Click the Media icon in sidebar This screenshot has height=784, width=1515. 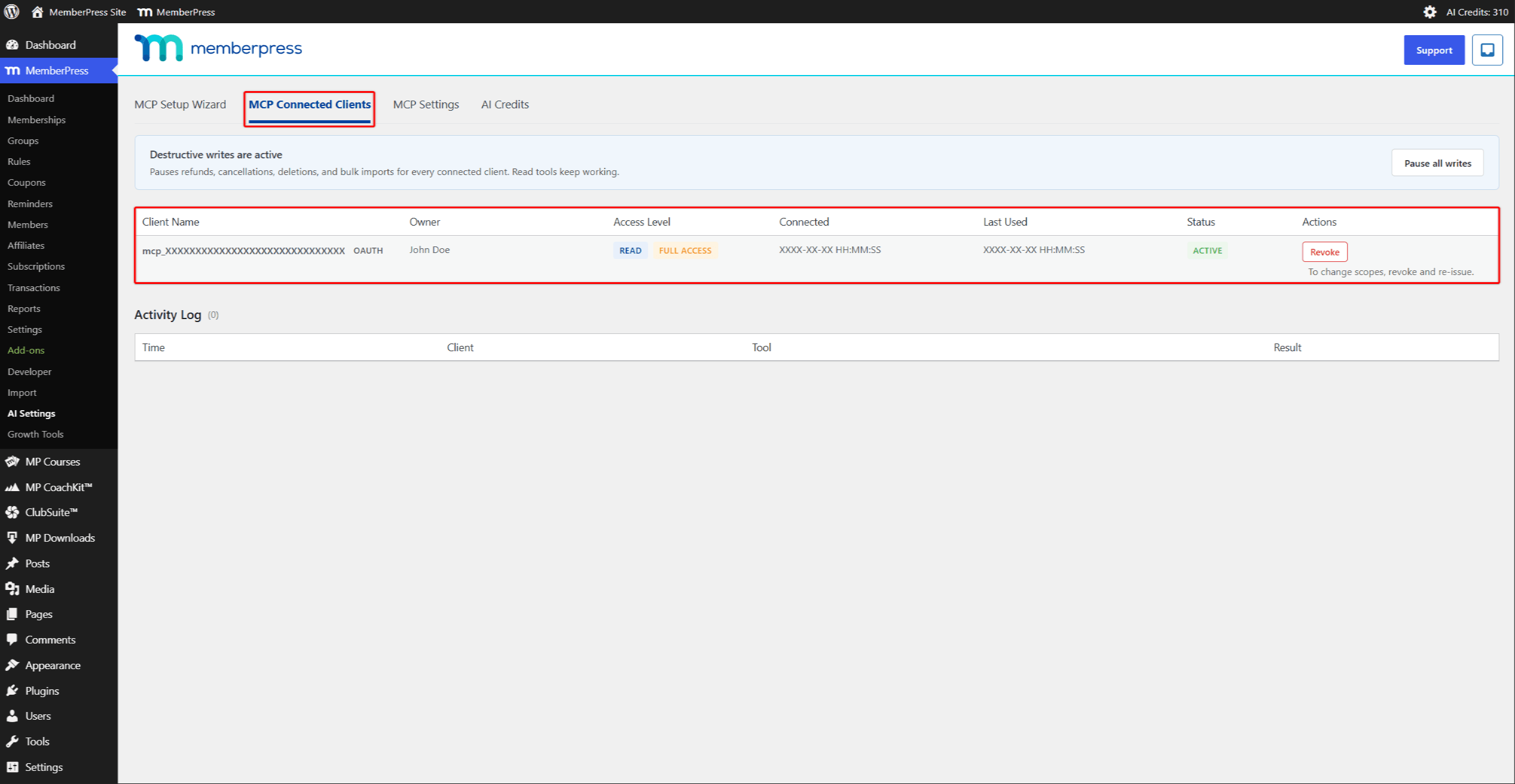(13, 589)
